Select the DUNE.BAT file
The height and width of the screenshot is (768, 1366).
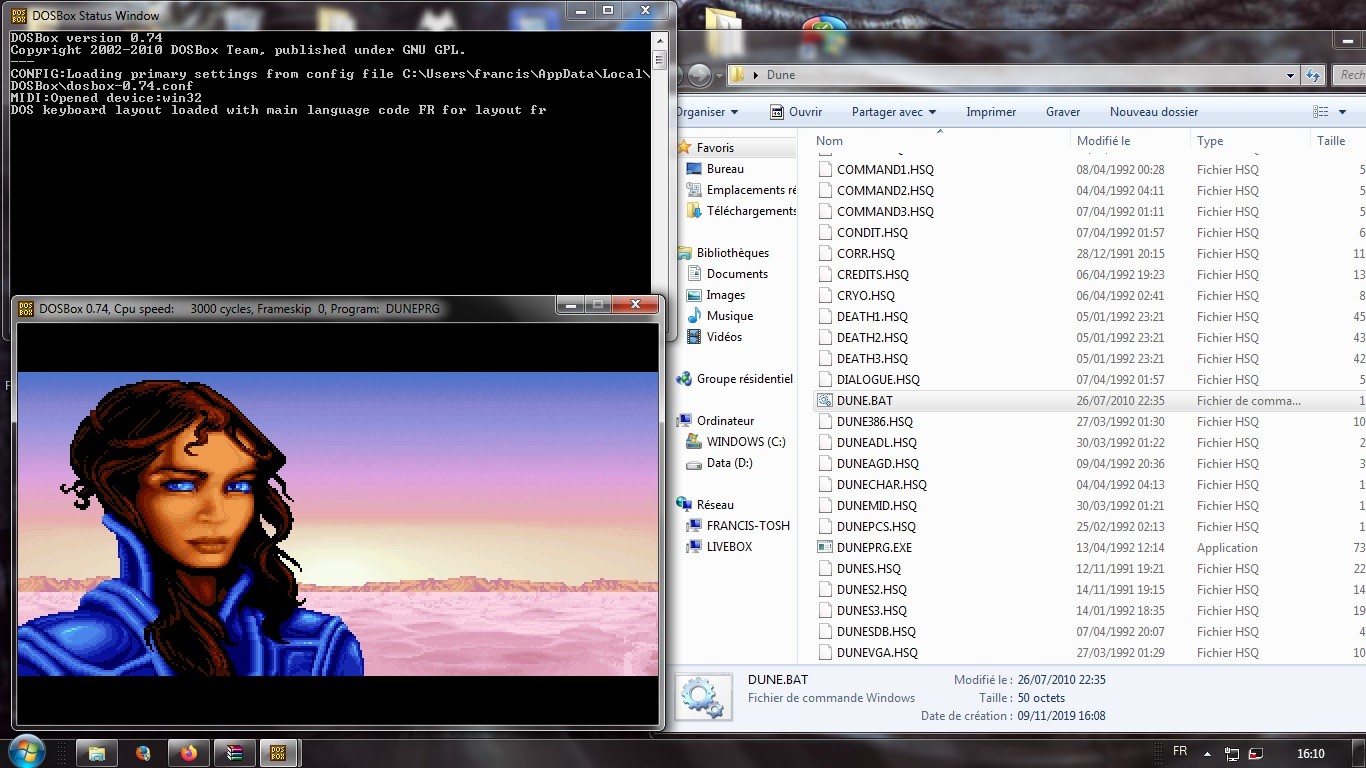1088,400
